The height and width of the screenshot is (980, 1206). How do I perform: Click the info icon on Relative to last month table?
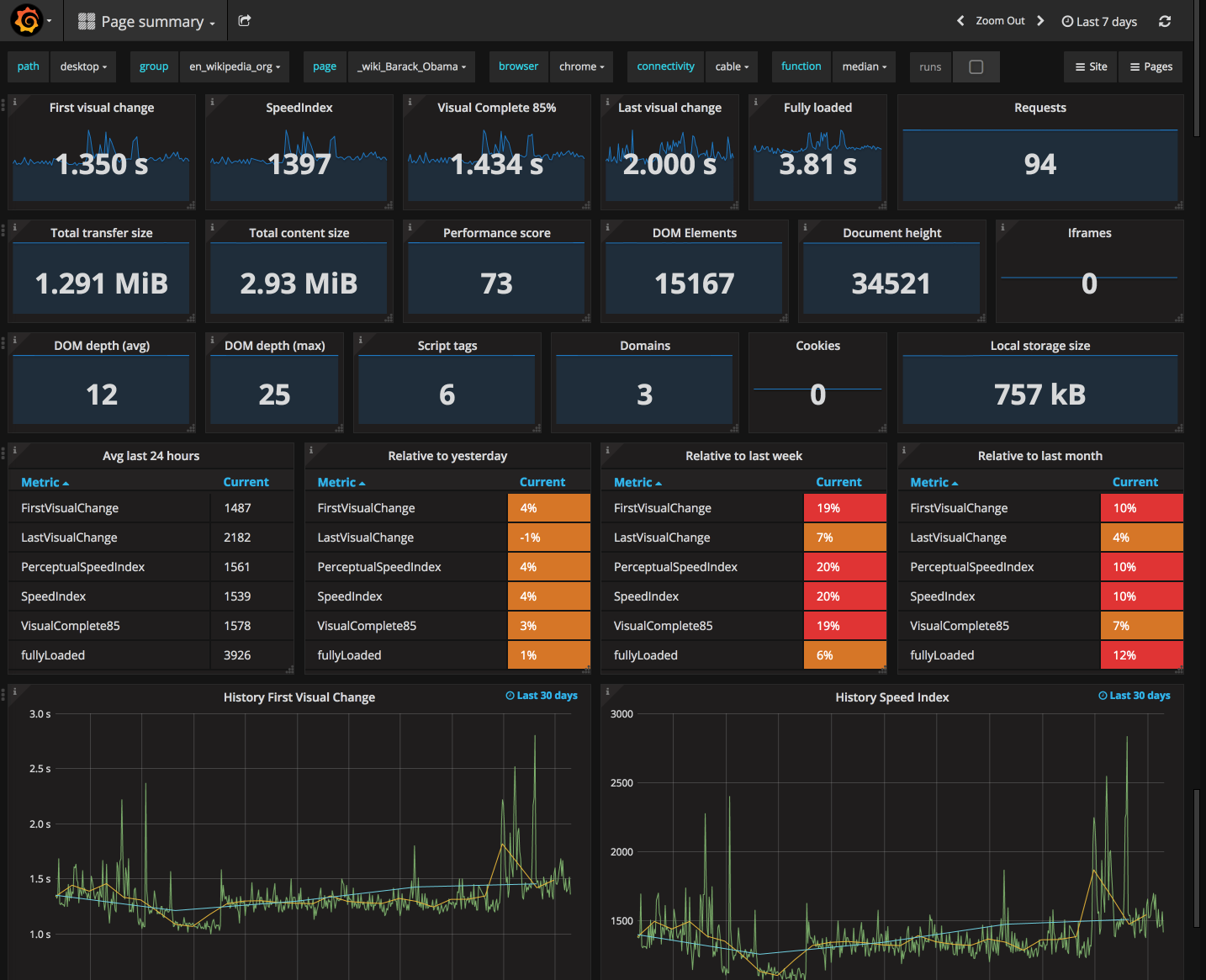[x=904, y=449]
